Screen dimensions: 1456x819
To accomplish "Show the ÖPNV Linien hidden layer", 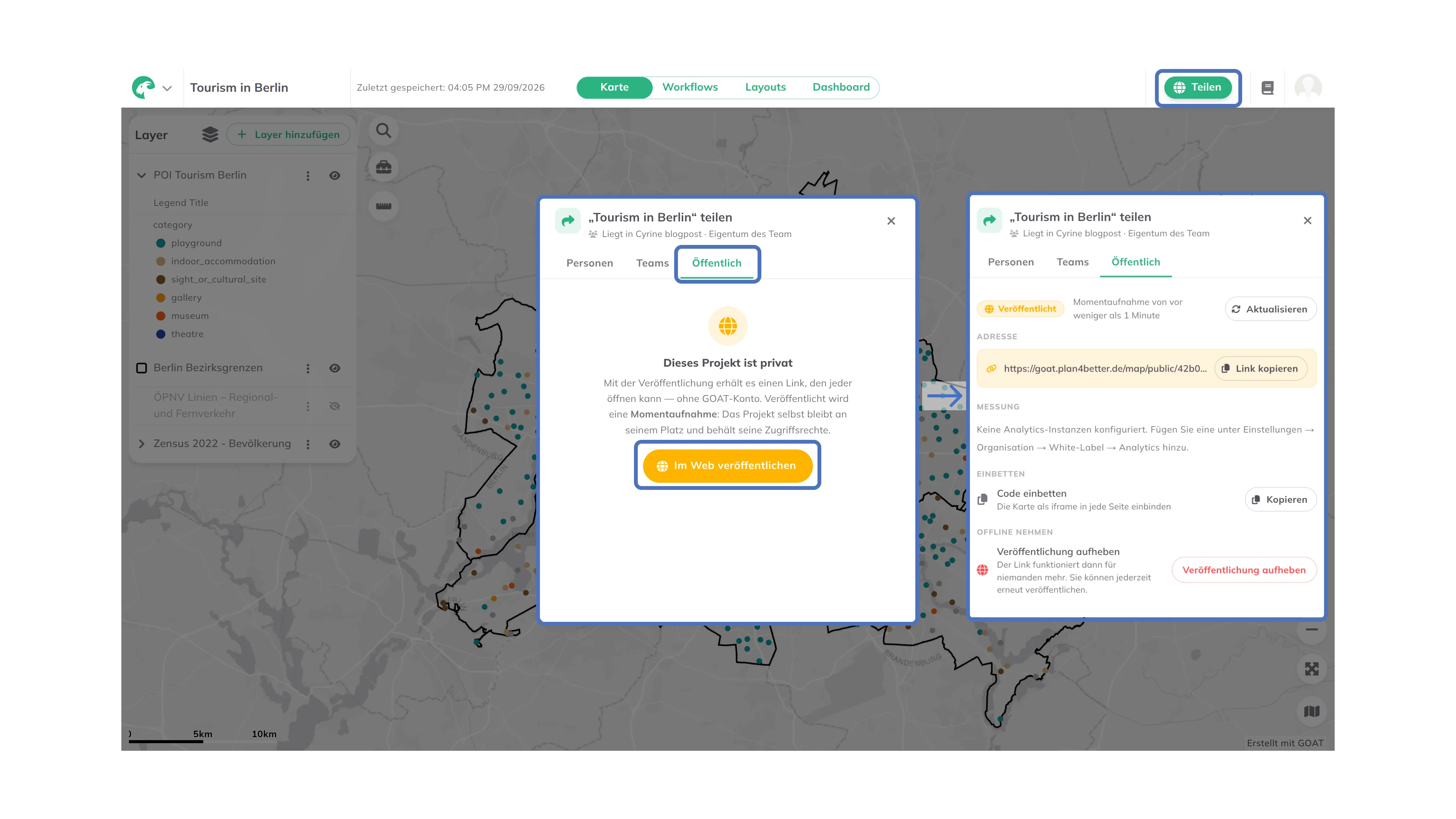I will (334, 406).
